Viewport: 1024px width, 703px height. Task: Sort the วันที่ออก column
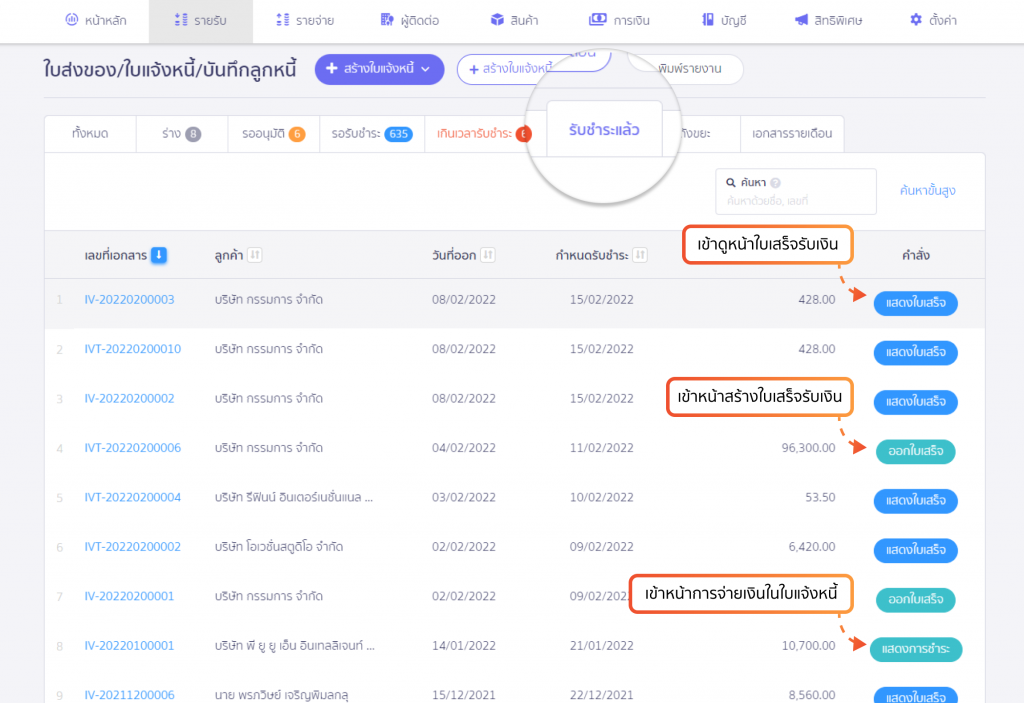pos(488,255)
